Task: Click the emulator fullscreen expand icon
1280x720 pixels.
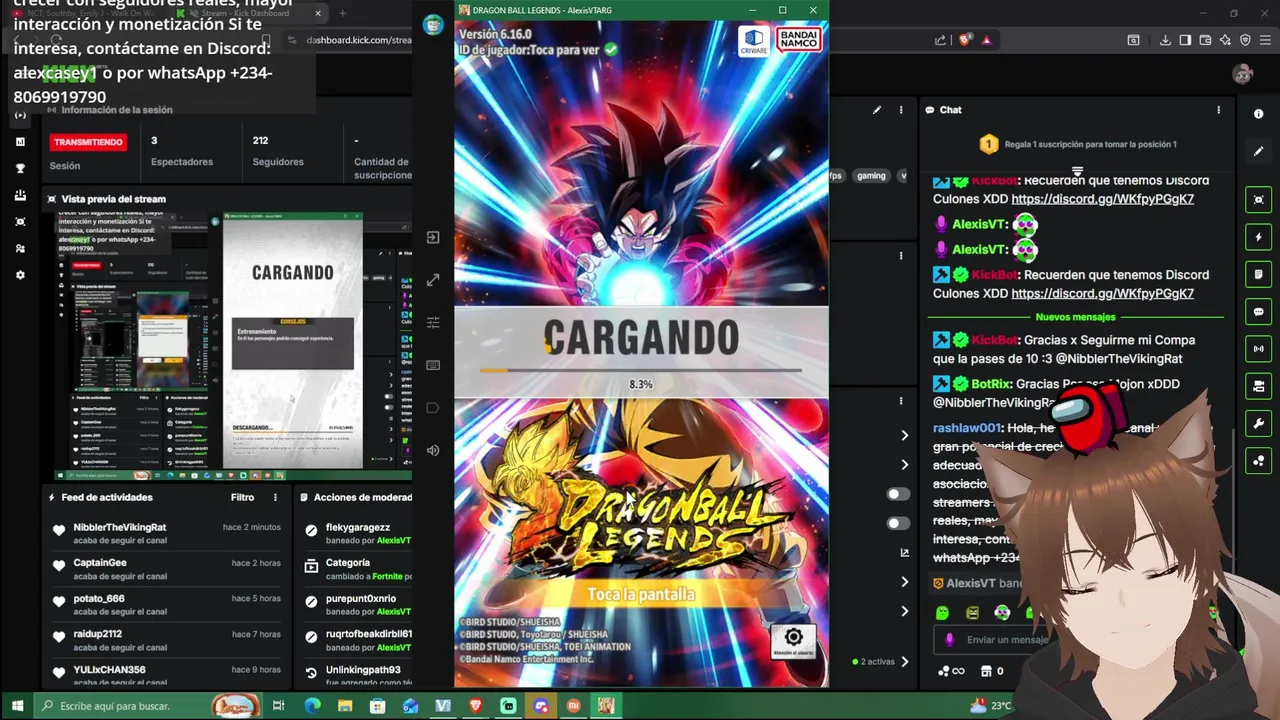Action: (433, 281)
